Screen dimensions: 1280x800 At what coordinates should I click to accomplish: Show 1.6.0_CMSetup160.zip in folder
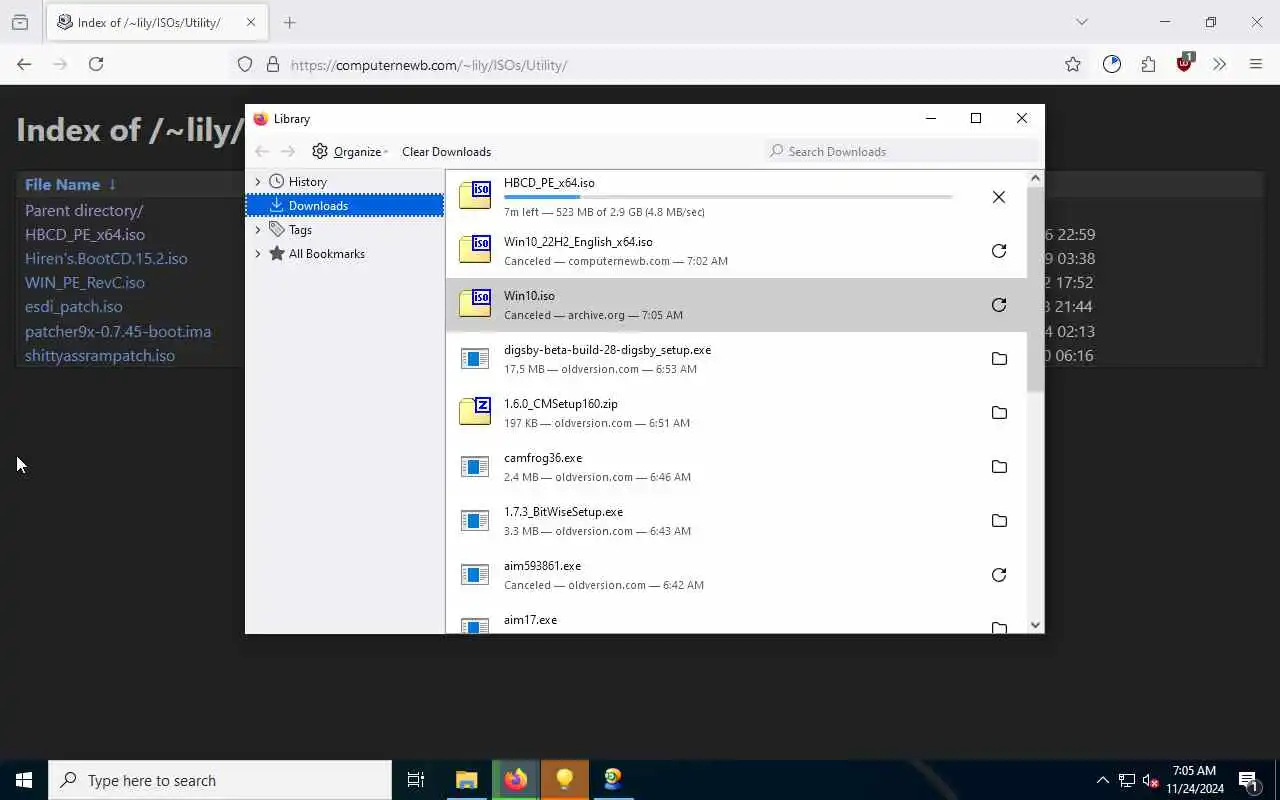click(998, 413)
